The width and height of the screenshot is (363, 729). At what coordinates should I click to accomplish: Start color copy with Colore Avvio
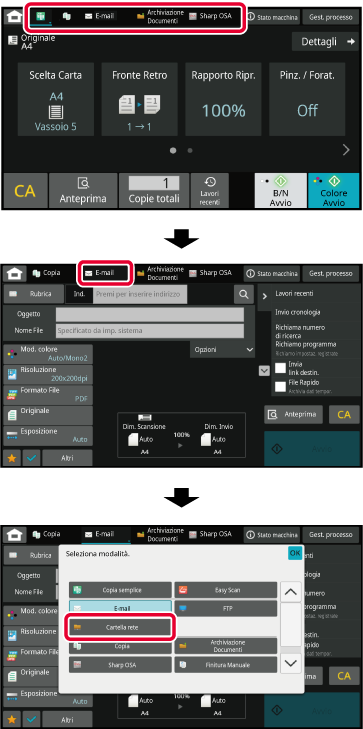(334, 190)
